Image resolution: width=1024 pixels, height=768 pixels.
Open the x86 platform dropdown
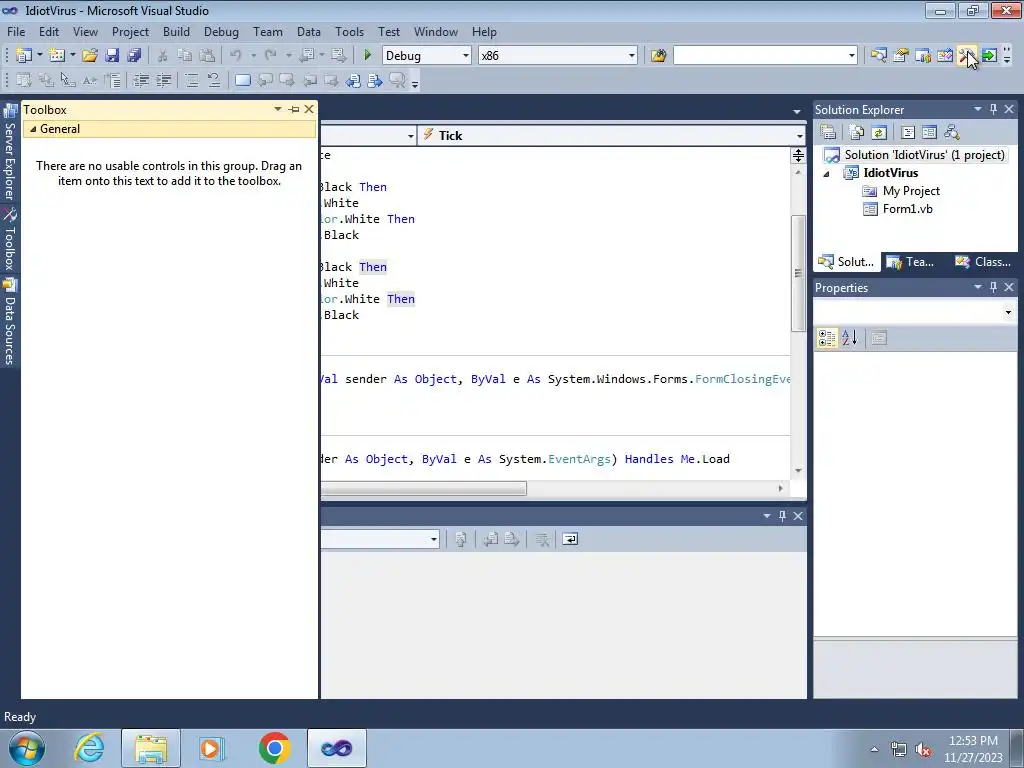pyautogui.click(x=632, y=56)
